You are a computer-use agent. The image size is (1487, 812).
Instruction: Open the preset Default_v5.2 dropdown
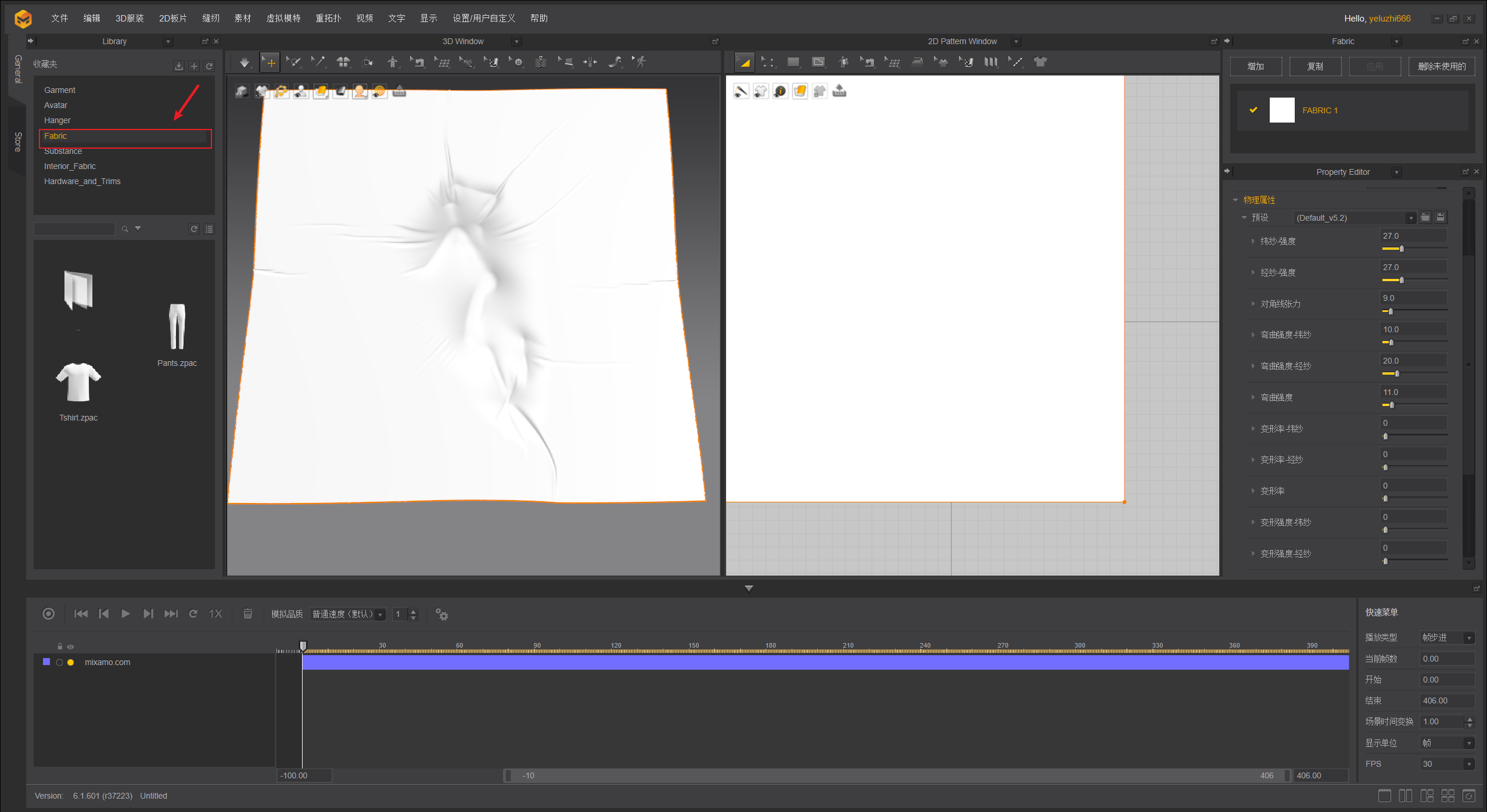click(1410, 218)
